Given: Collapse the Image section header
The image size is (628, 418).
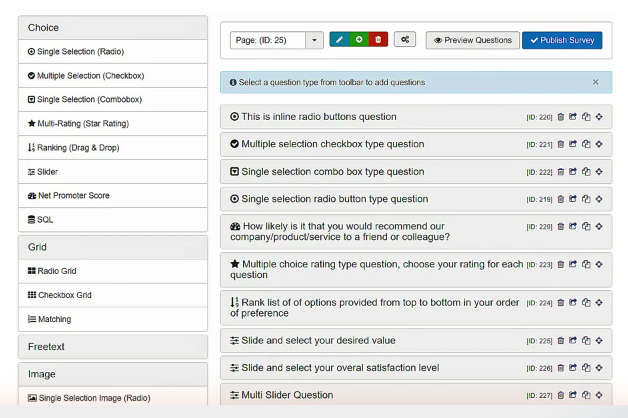Looking at the screenshot, I should [x=113, y=374].
